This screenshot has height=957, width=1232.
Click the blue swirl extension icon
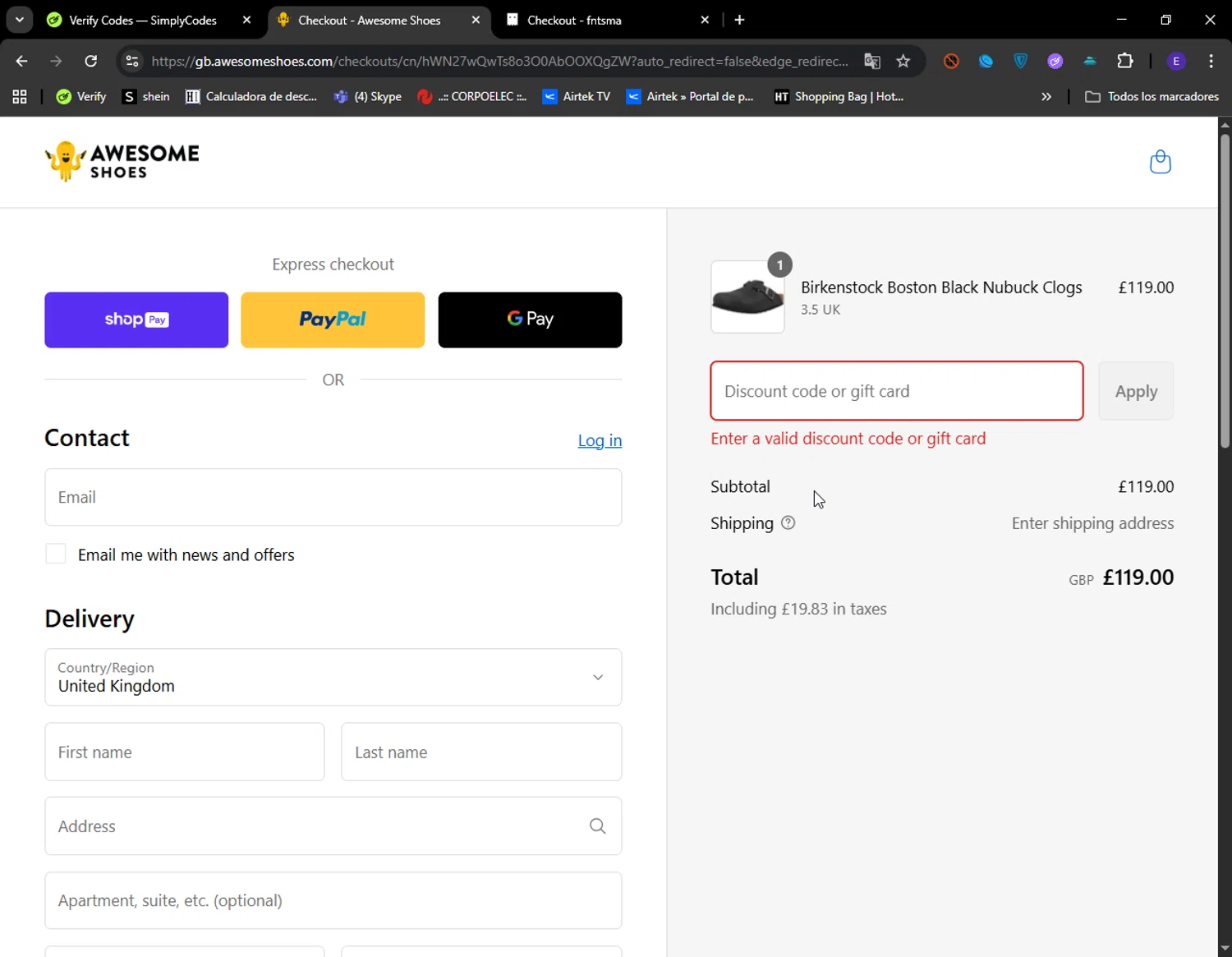pyautogui.click(x=986, y=61)
